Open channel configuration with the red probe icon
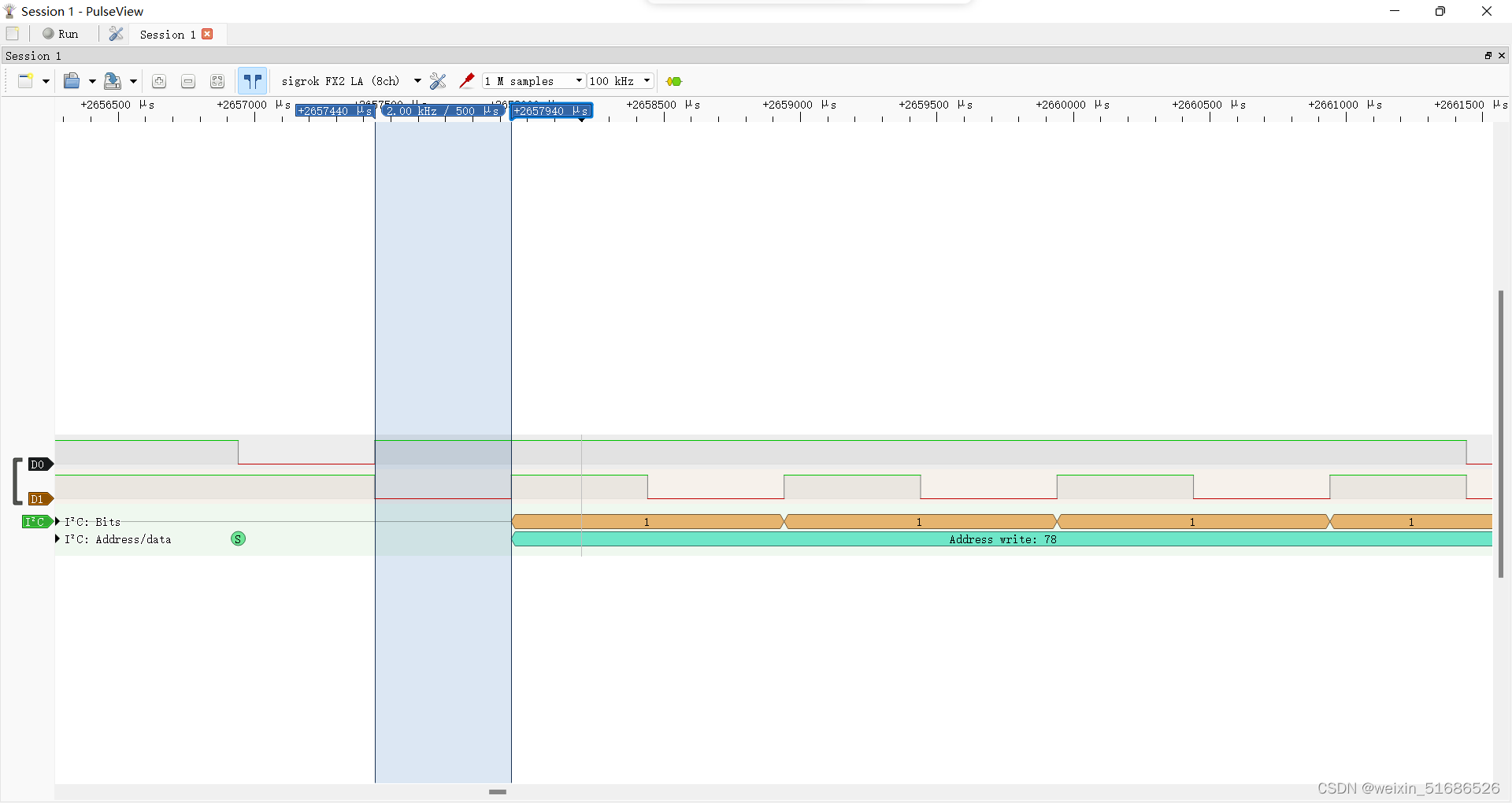The image size is (1512, 803). pyautogui.click(x=466, y=81)
